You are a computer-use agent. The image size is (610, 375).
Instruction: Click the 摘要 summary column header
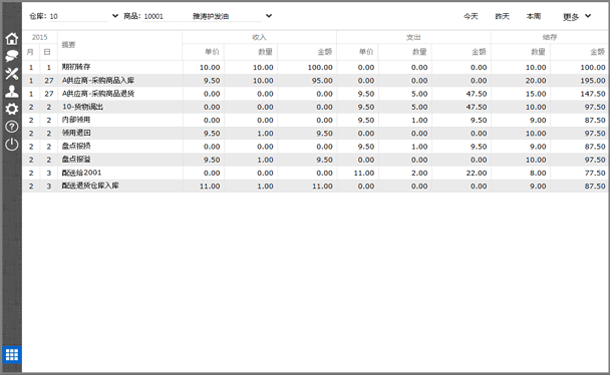coord(68,45)
